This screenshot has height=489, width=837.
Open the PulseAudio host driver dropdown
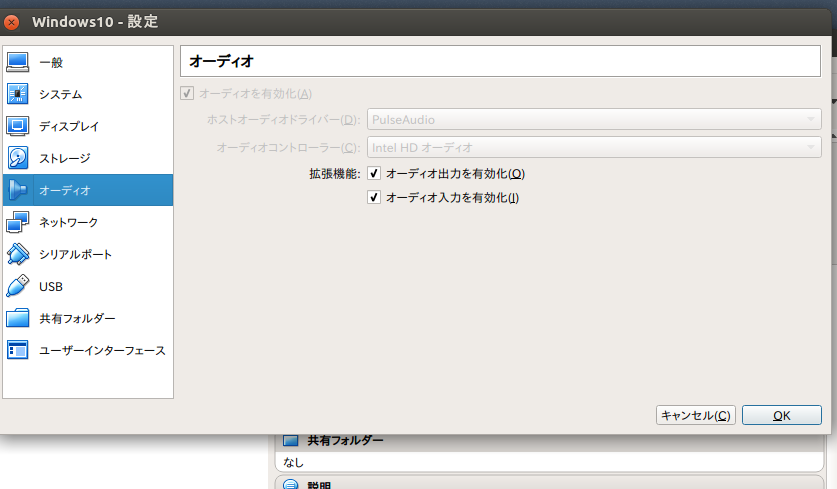[x=594, y=119]
